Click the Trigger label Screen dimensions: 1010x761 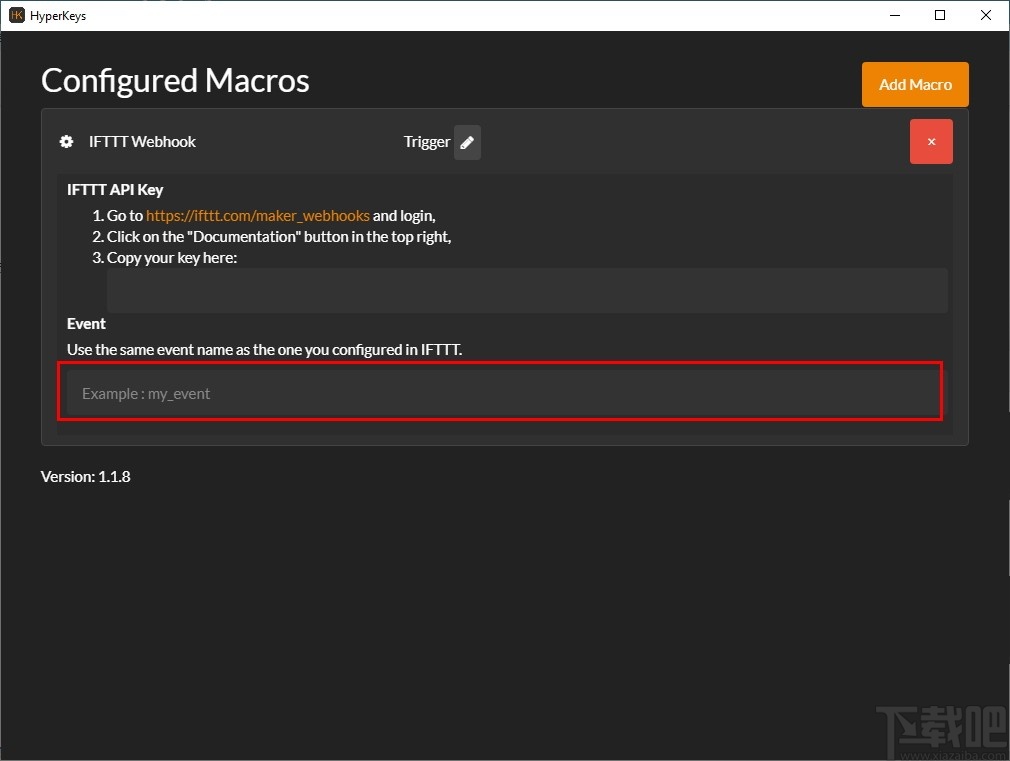click(427, 142)
